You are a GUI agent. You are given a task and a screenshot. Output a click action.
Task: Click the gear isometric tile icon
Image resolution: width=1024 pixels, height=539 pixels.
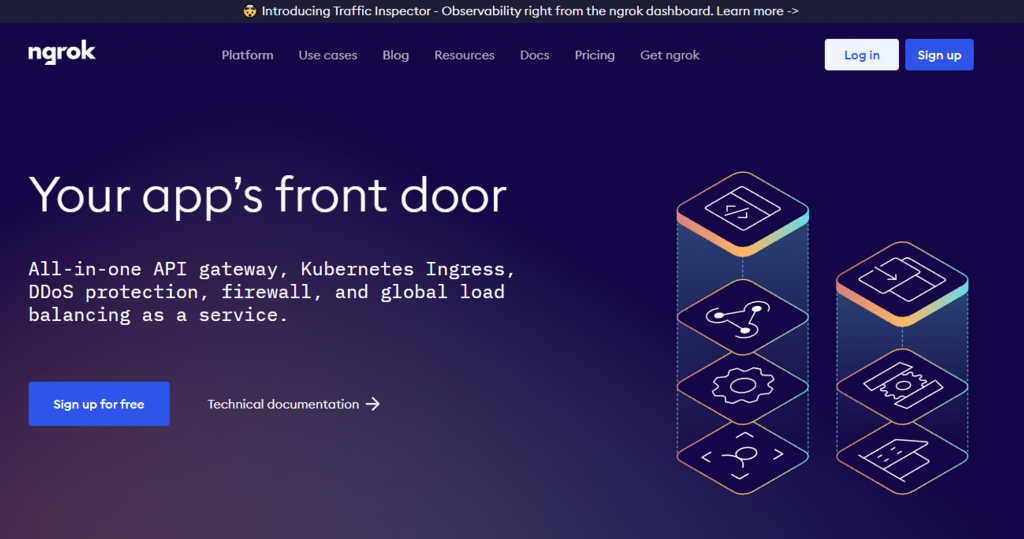(743, 387)
